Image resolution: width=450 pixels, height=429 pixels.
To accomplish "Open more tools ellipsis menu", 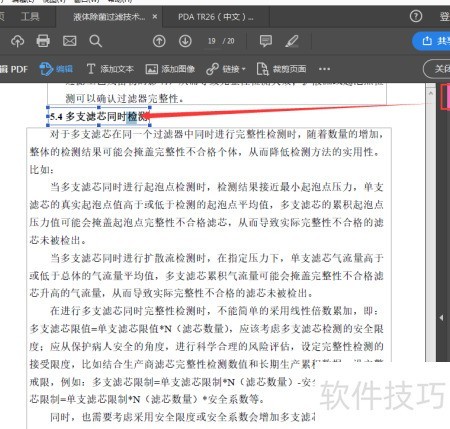I will 324,69.
